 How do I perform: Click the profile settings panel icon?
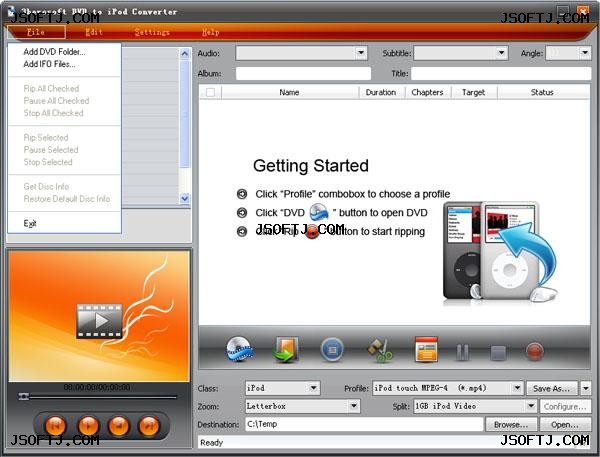coord(426,349)
